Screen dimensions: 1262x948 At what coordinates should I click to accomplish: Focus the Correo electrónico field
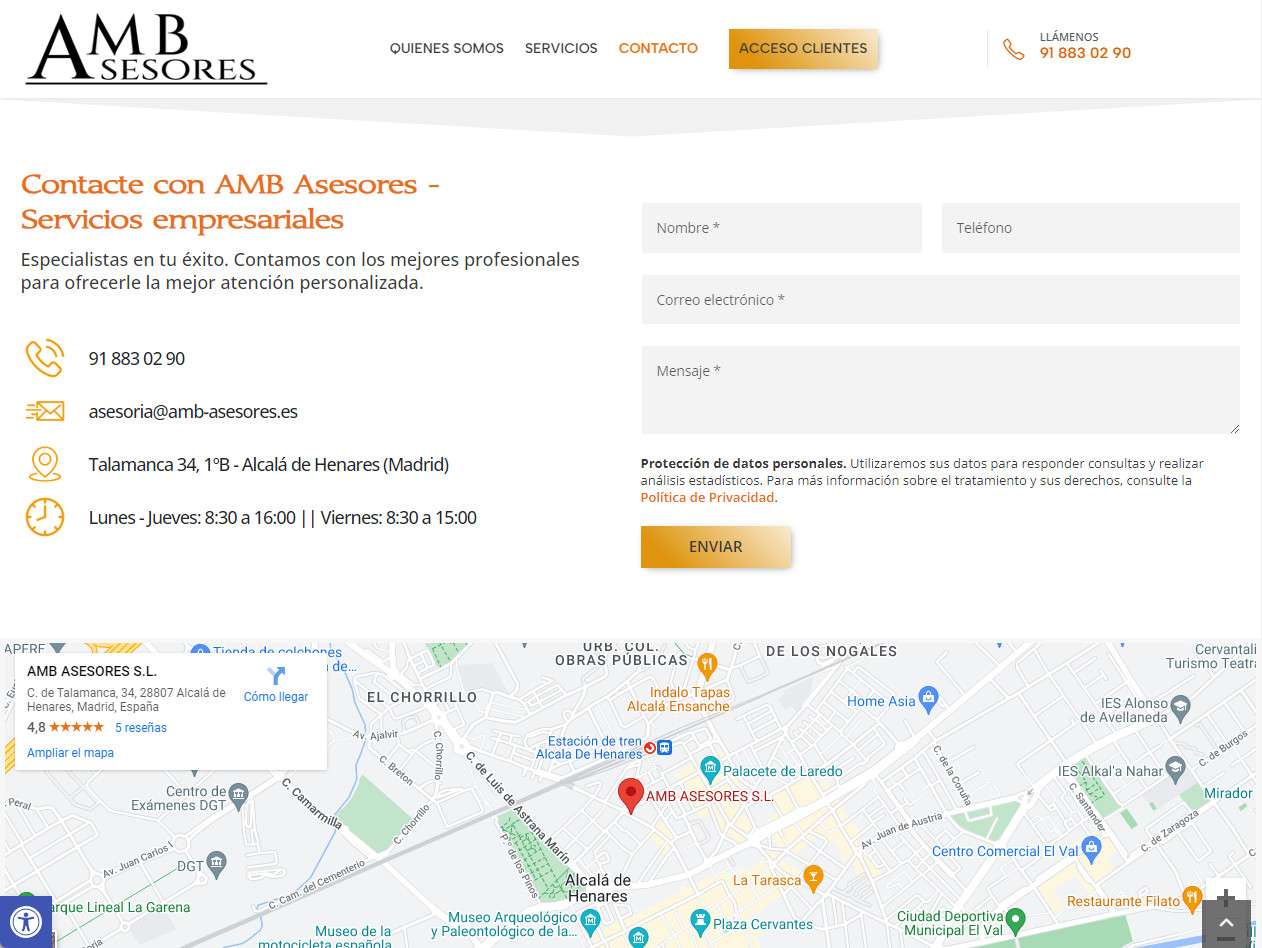940,300
